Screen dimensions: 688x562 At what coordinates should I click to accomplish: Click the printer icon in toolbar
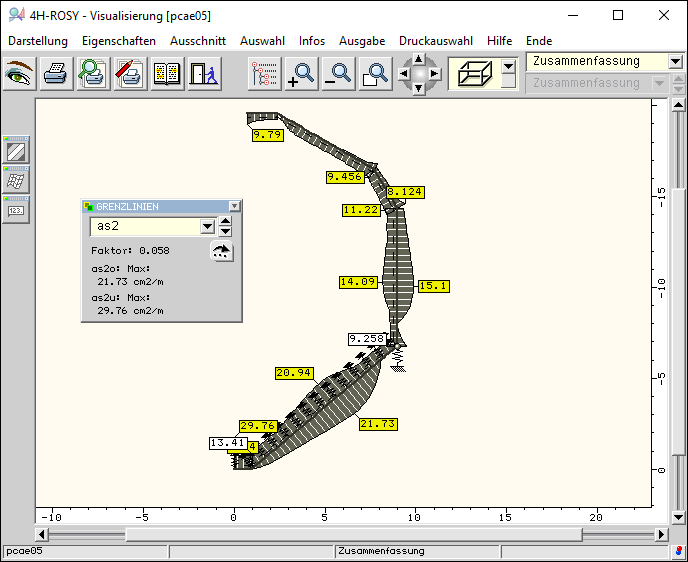click(x=57, y=73)
